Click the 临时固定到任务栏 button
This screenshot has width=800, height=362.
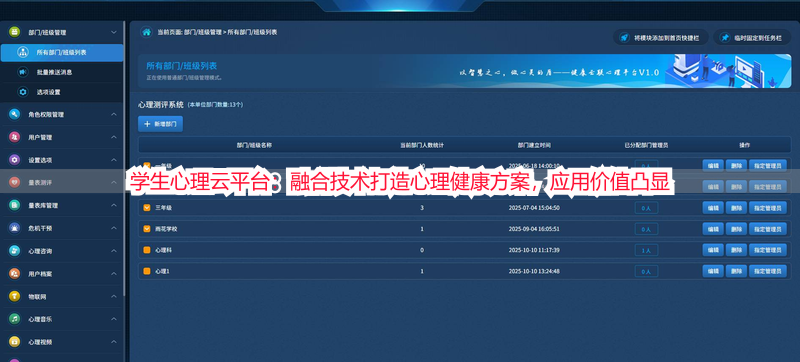(753, 38)
